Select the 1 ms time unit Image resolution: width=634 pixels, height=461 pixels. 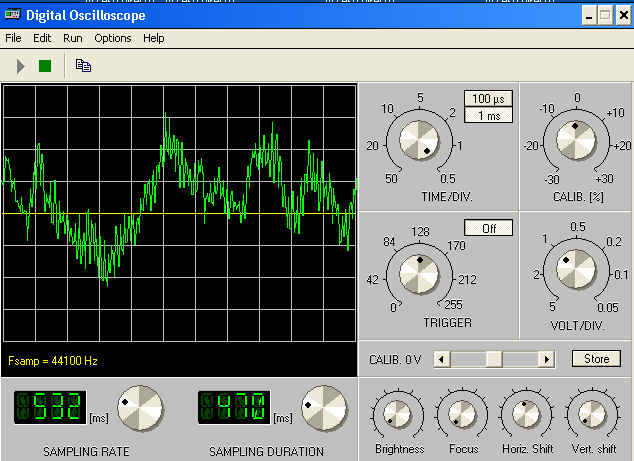[488, 115]
